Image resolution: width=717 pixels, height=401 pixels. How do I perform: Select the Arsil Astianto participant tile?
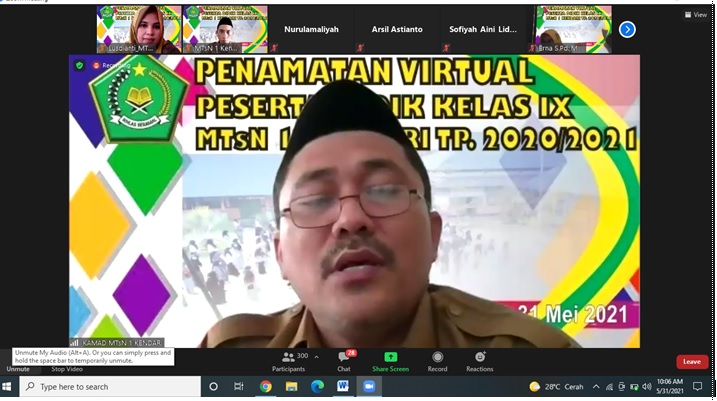coord(398,29)
